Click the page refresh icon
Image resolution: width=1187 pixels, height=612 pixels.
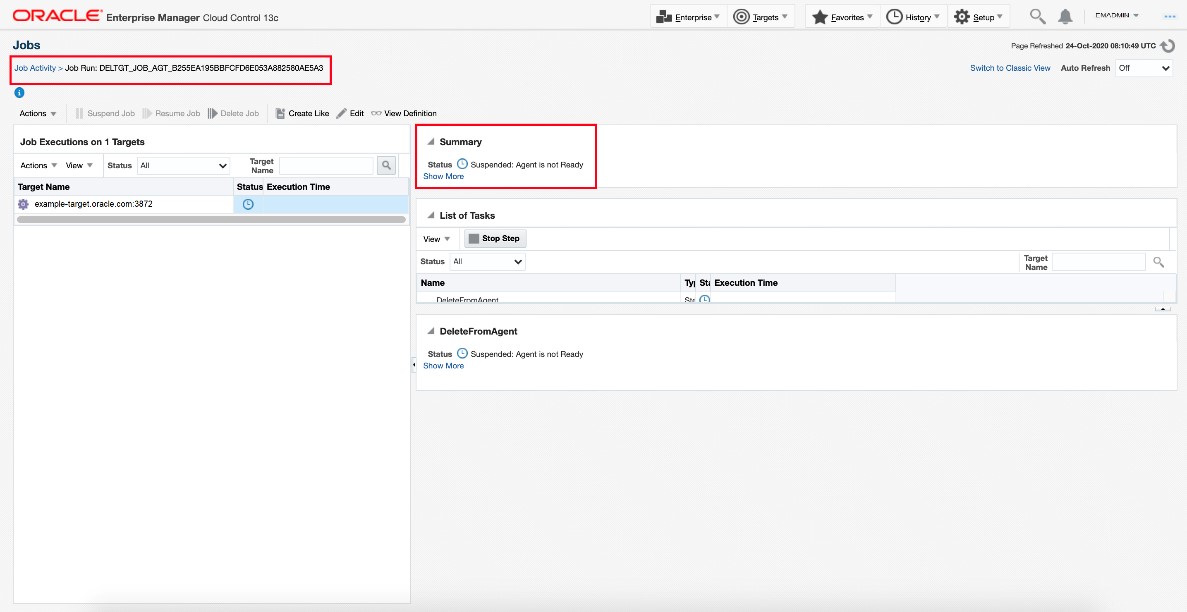coord(1167,46)
